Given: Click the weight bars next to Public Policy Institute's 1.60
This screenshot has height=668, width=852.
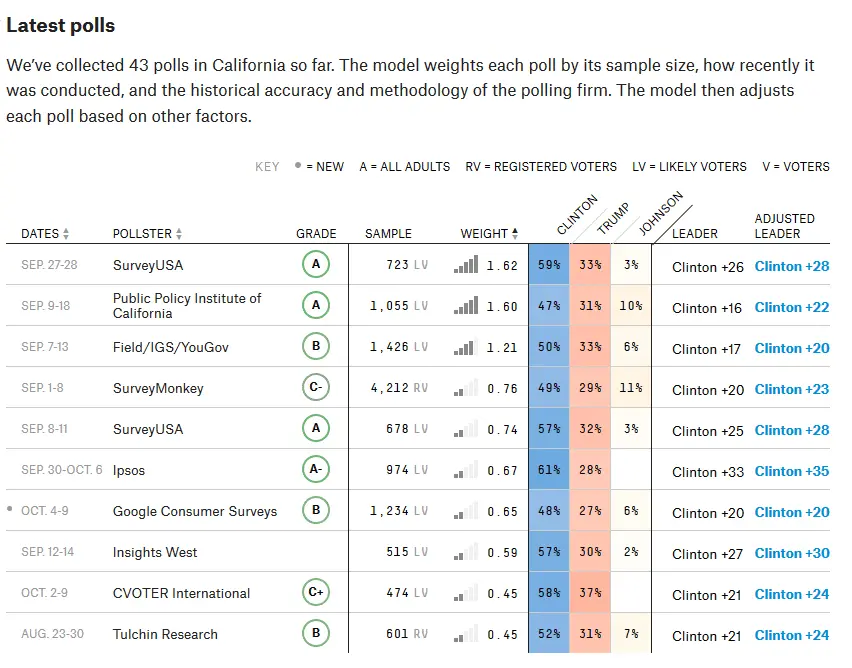Looking at the screenshot, I should point(468,306).
